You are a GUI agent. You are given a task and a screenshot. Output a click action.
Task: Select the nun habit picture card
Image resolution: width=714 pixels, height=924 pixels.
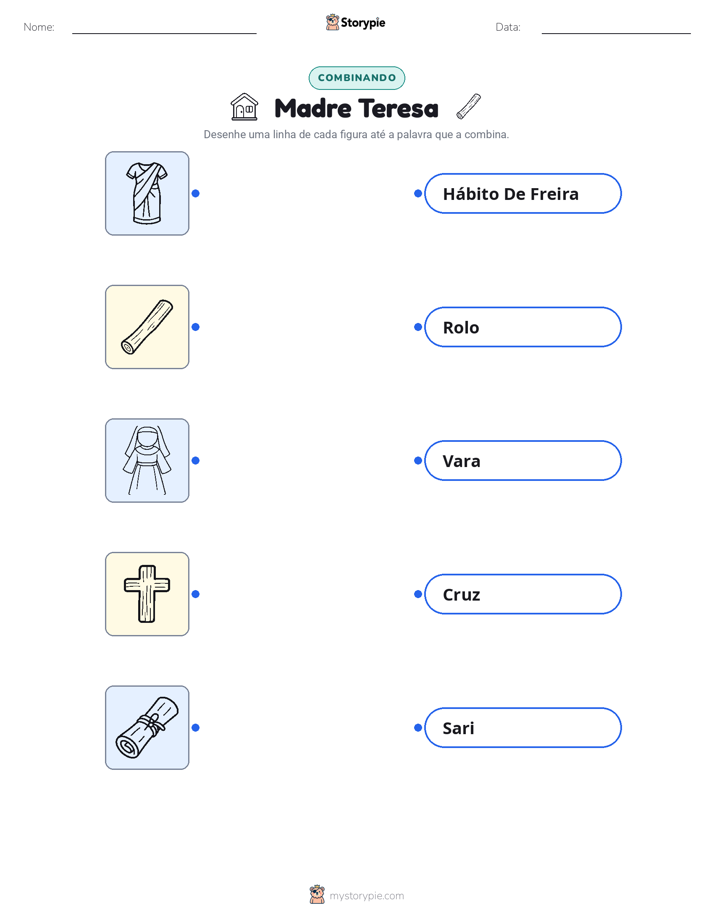click(x=147, y=460)
